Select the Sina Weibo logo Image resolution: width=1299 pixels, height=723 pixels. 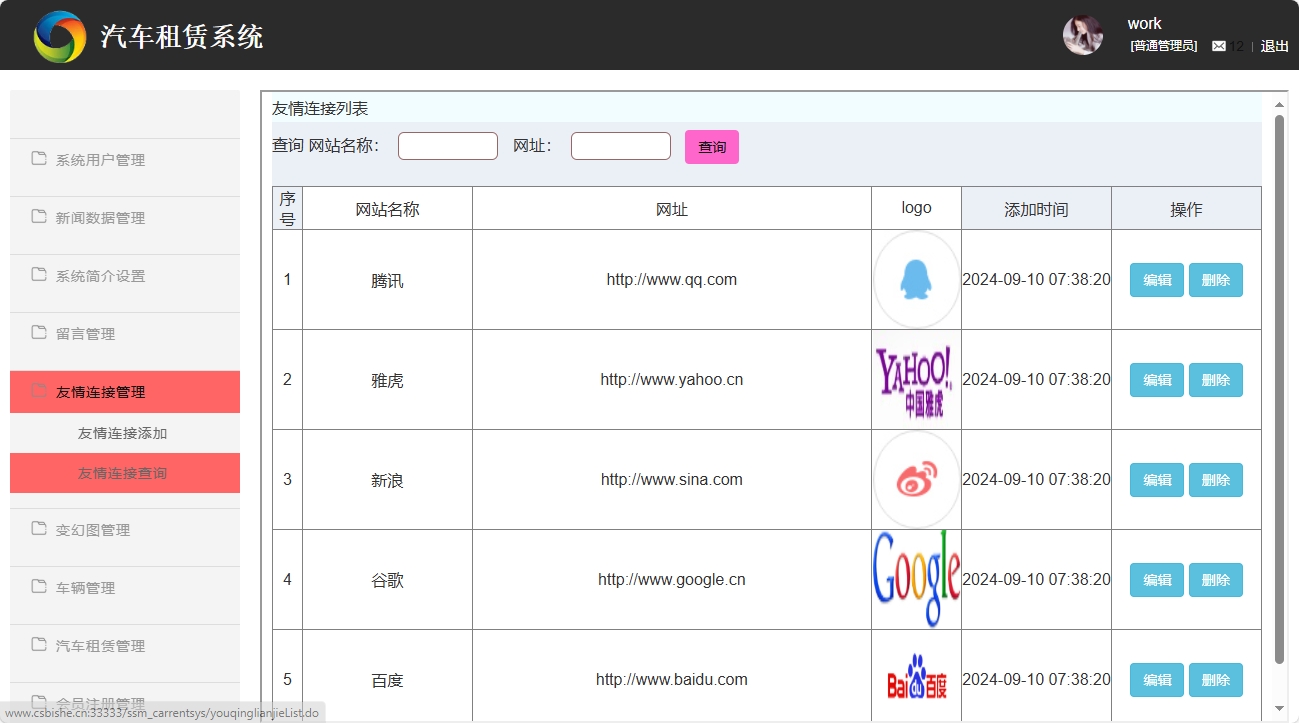[916, 479]
